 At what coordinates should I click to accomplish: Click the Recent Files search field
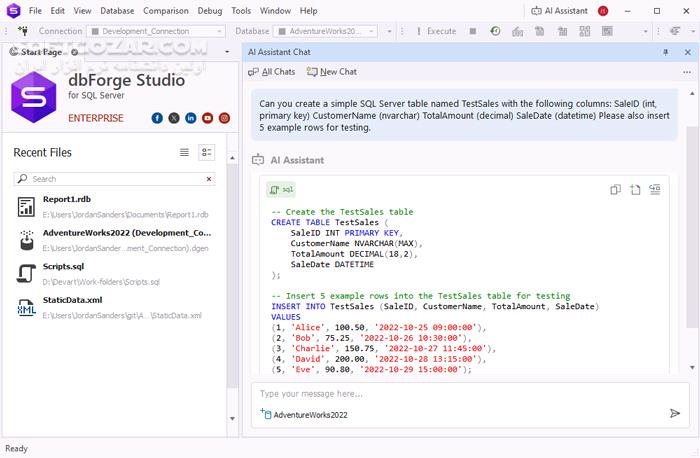[114, 179]
